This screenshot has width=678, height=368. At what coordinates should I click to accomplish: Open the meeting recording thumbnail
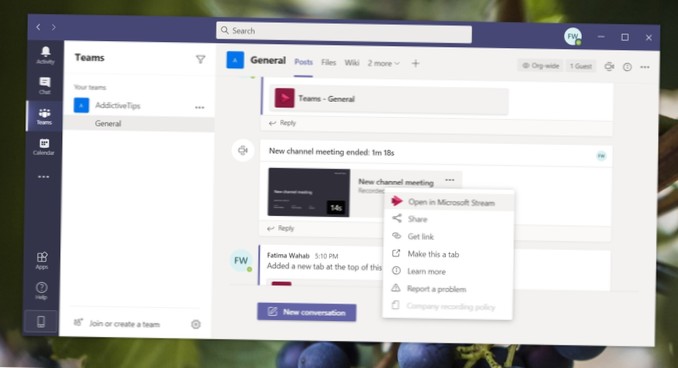click(x=309, y=192)
